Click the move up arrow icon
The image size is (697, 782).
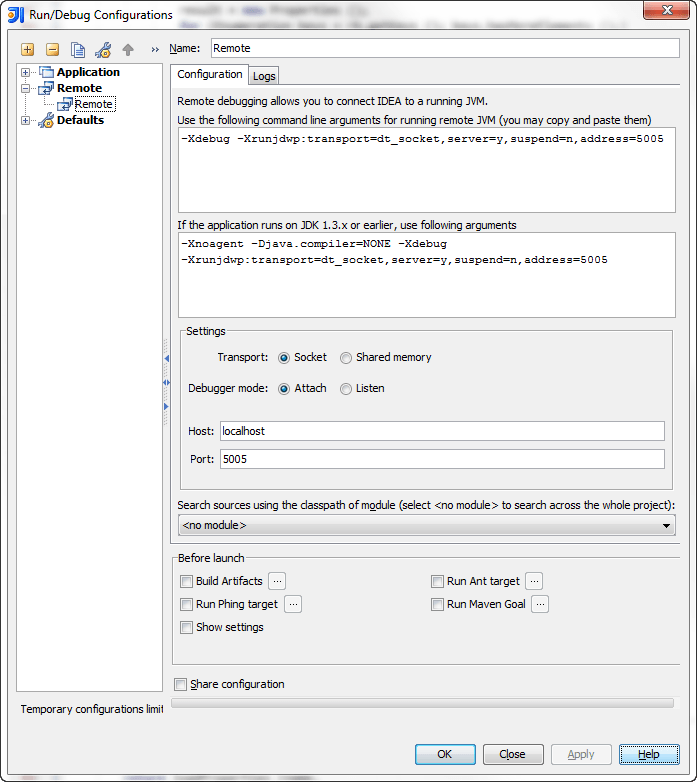click(x=128, y=50)
